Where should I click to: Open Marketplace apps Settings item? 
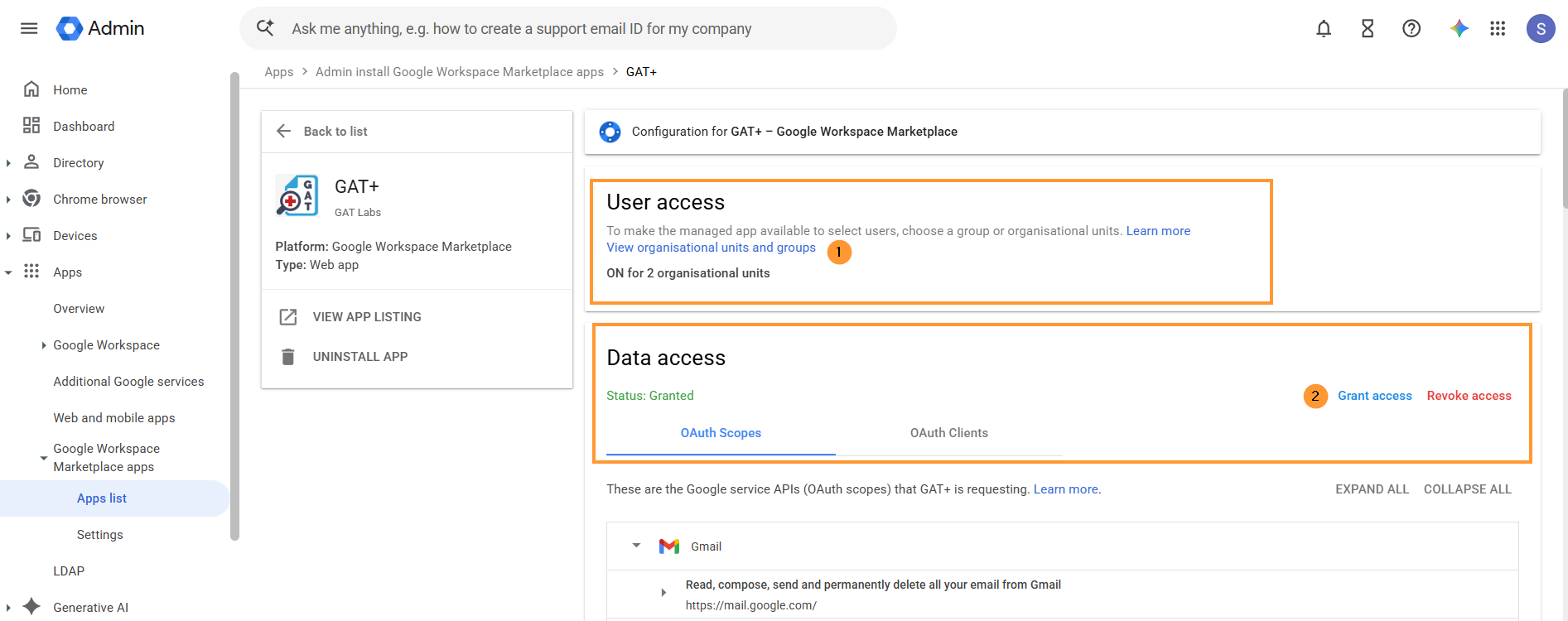100,535
